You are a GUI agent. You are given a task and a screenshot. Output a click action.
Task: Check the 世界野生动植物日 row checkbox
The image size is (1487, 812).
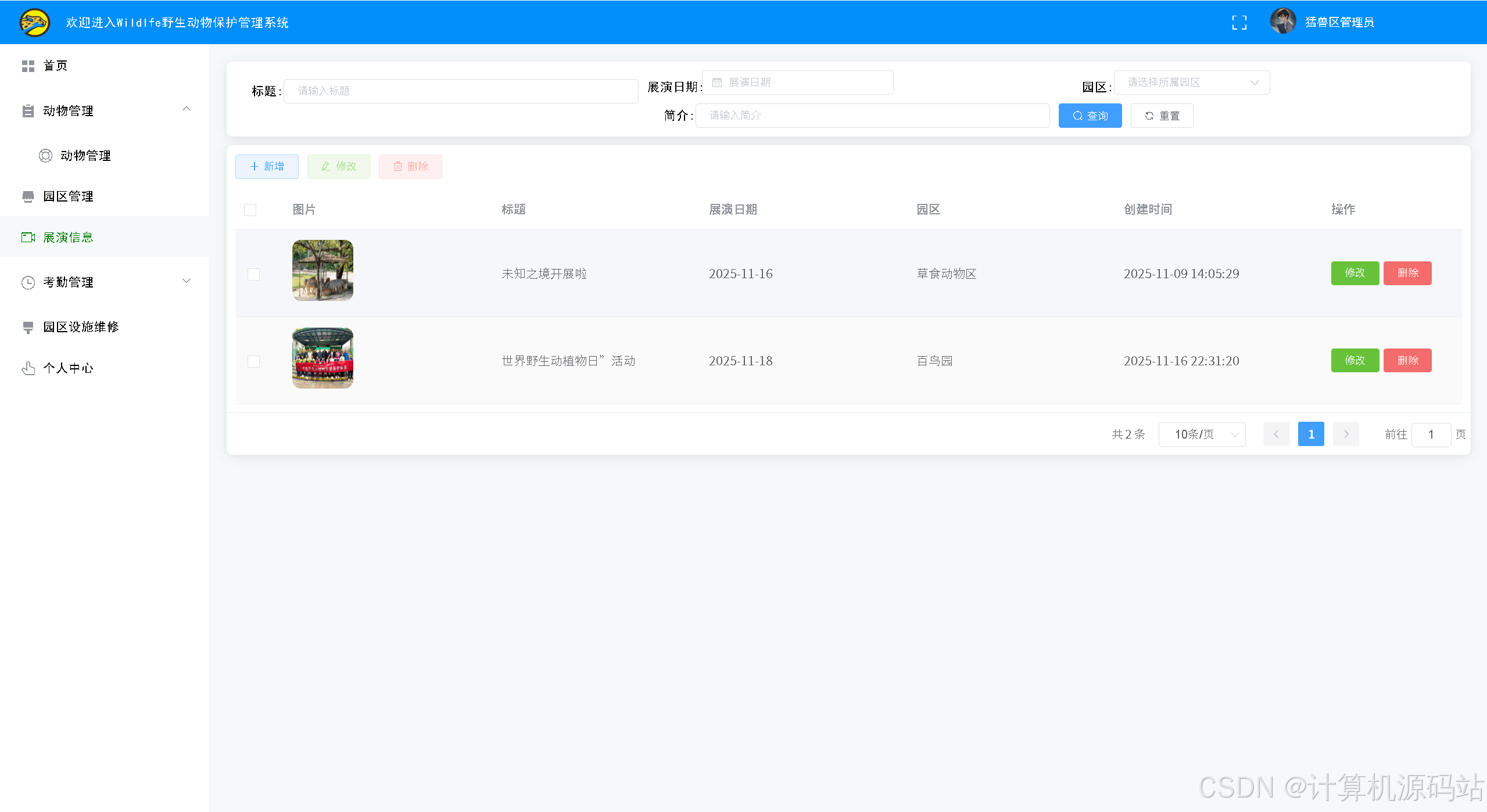[254, 361]
